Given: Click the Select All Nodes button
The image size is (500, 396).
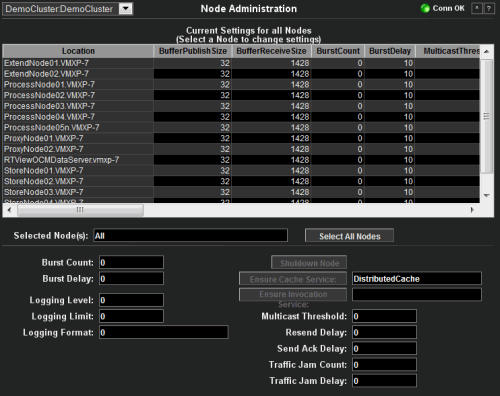Looking at the screenshot, I should tap(349, 236).
